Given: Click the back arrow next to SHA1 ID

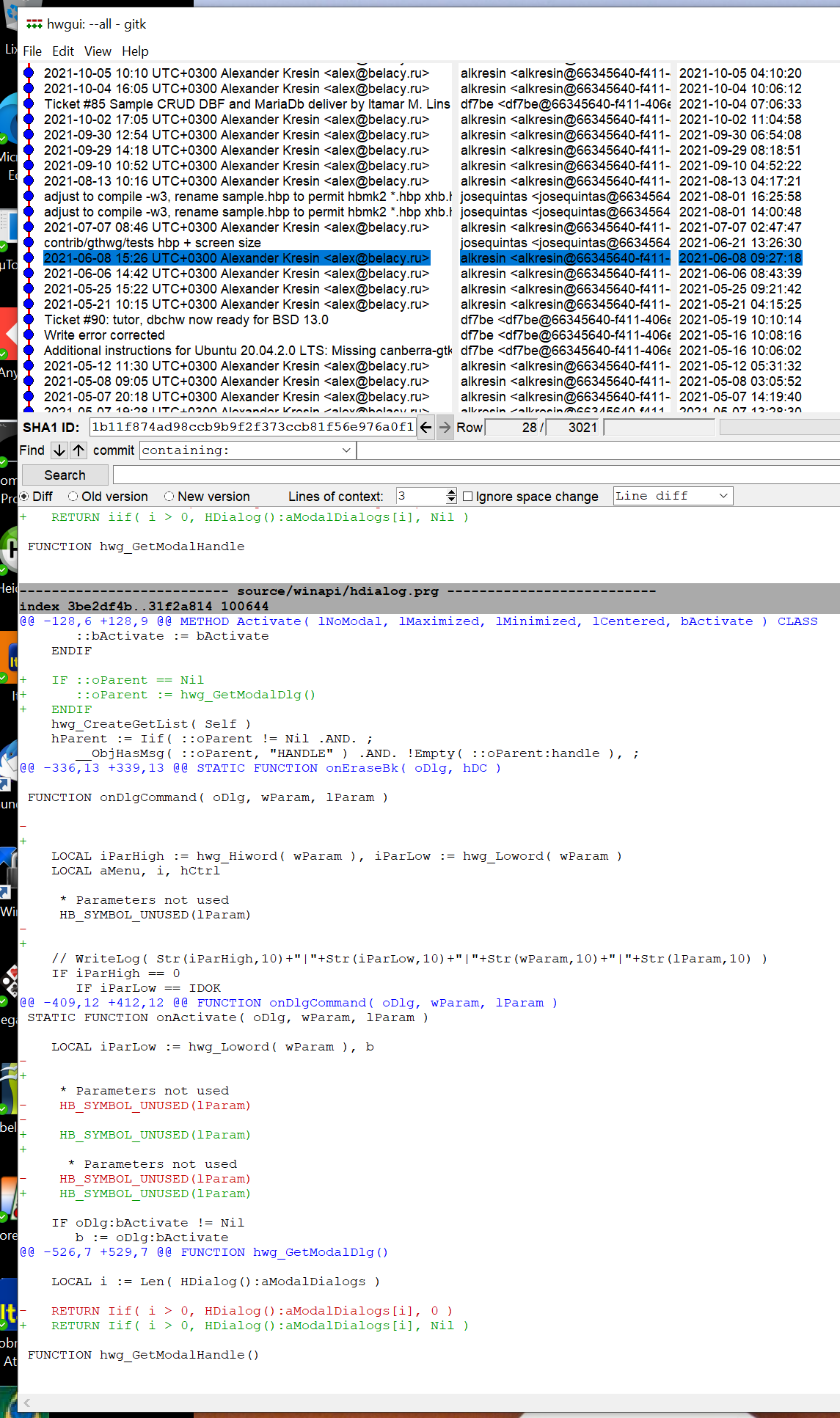Looking at the screenshot, I should (x=426, y=427).
